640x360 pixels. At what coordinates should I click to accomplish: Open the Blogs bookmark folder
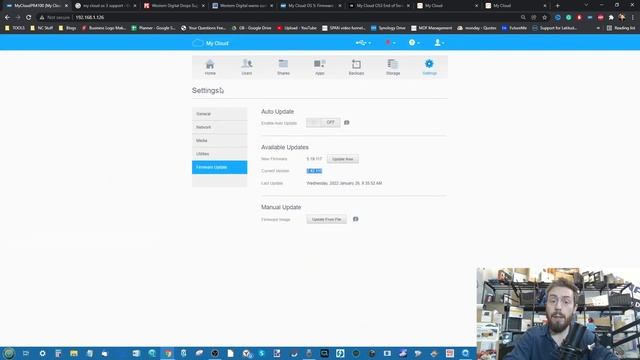click(67, 28)
